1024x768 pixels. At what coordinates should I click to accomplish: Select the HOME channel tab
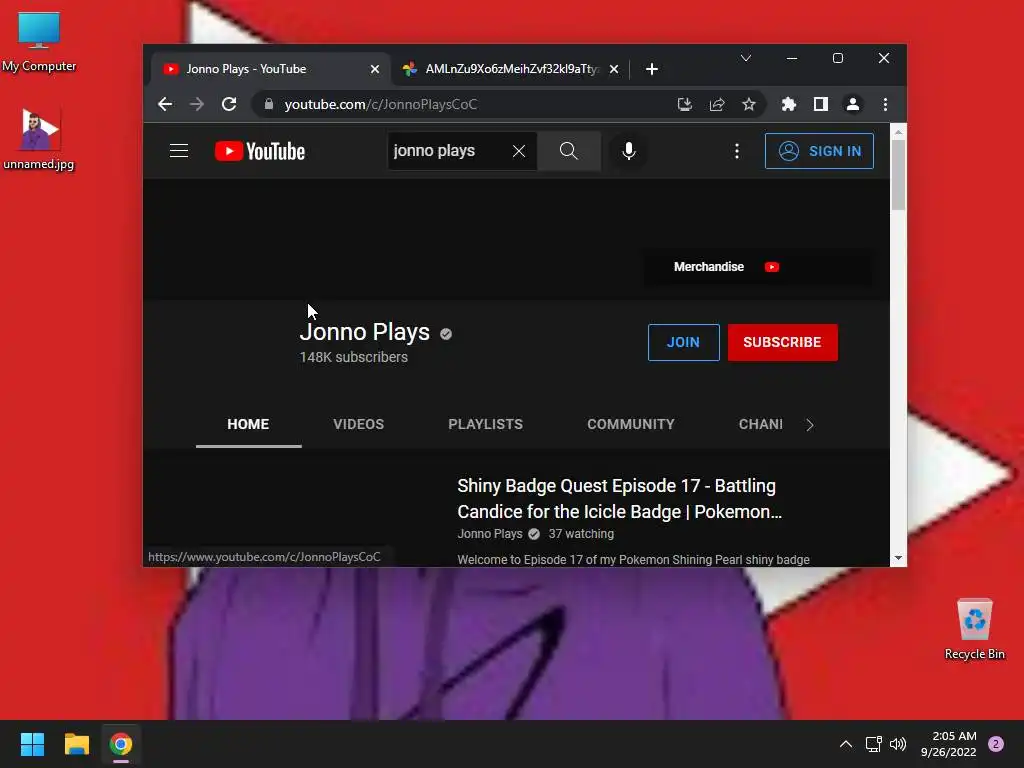tap(248, 424)
